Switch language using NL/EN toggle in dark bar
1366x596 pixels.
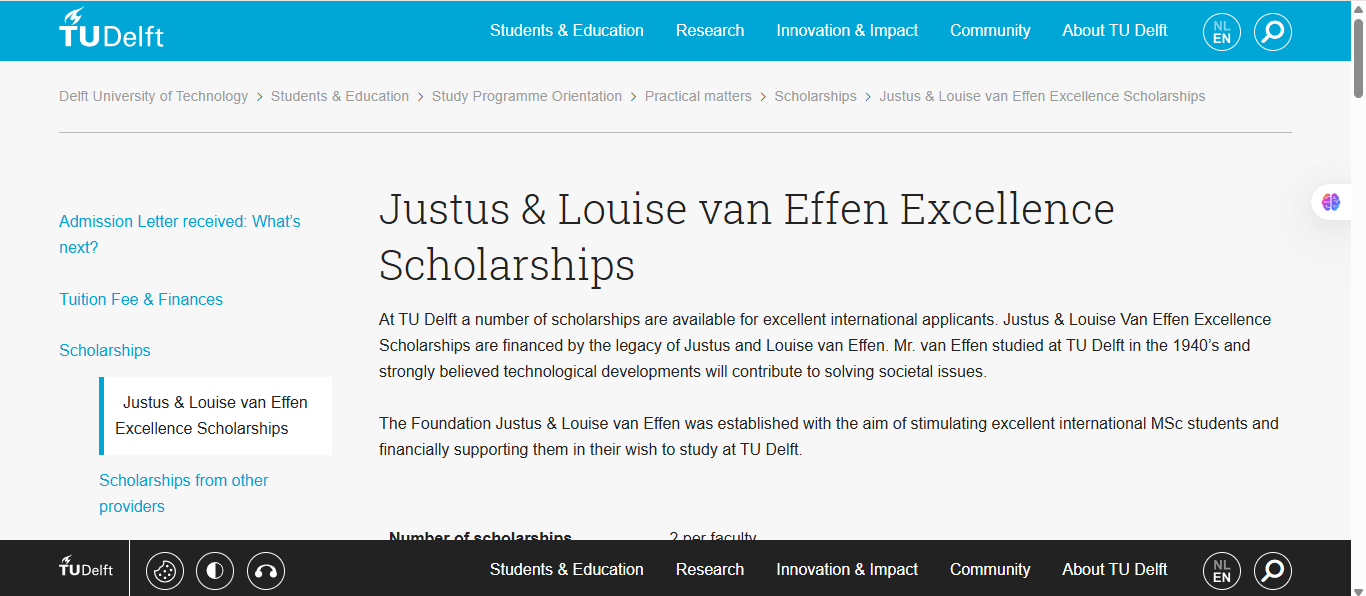pyautogui.click(x=1221, y=571)
